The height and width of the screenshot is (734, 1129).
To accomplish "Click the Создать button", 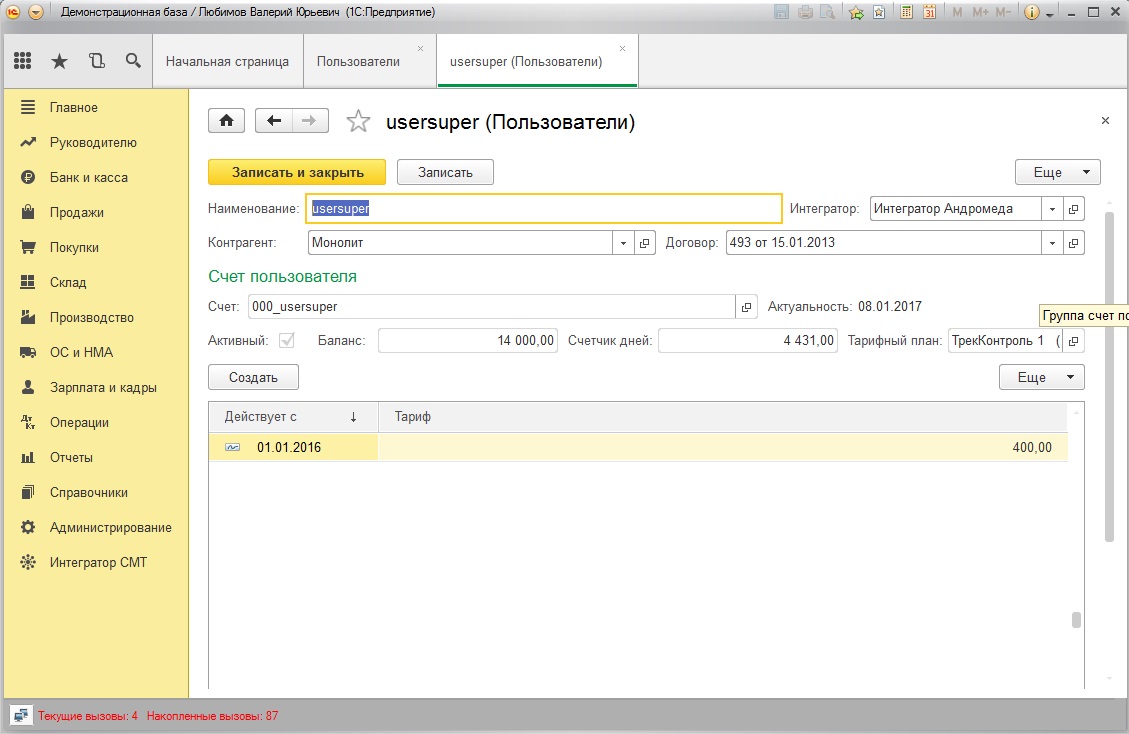I will [x=253, y=377].
